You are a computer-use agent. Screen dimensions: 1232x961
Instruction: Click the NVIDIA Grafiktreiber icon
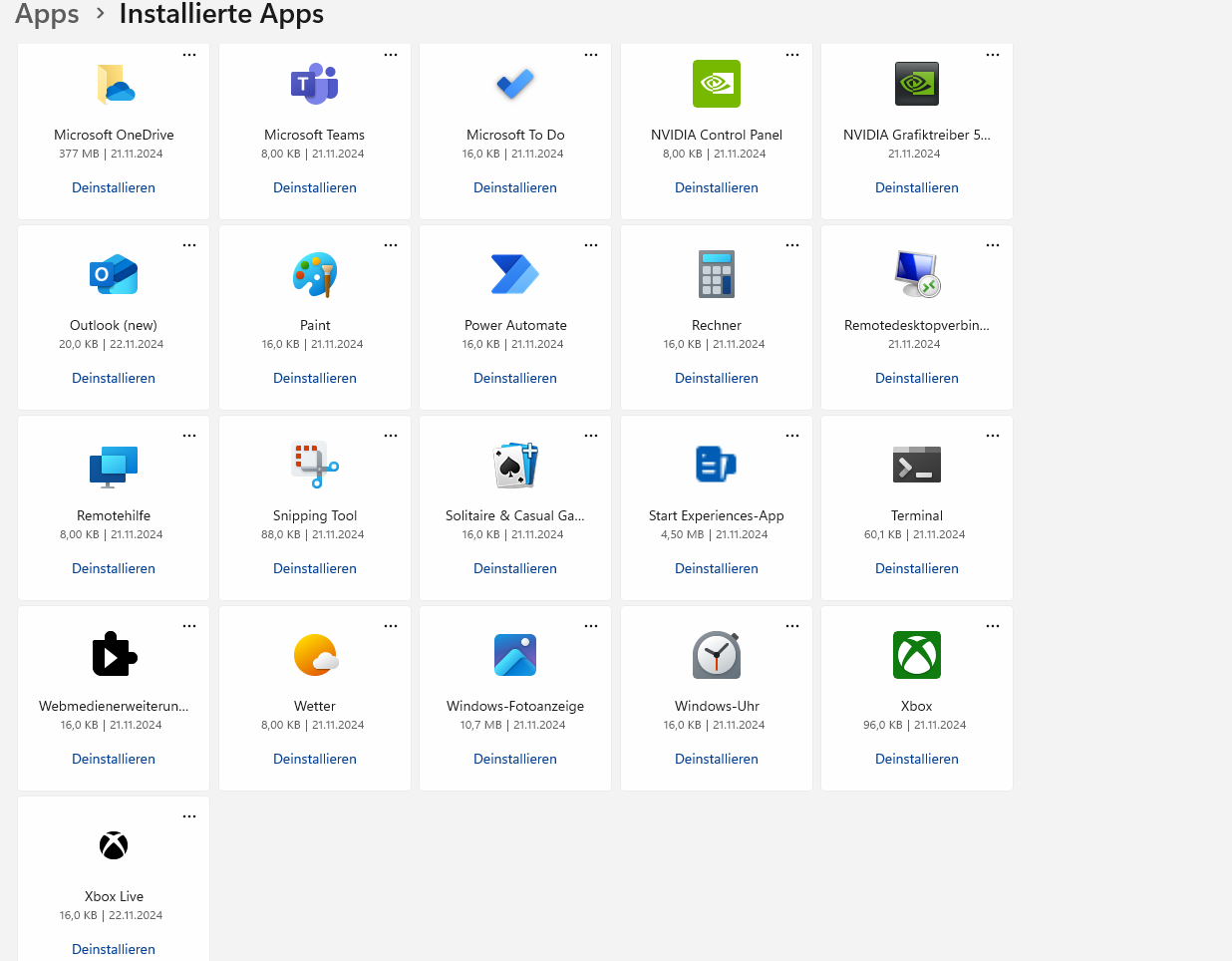pos(917,84)
